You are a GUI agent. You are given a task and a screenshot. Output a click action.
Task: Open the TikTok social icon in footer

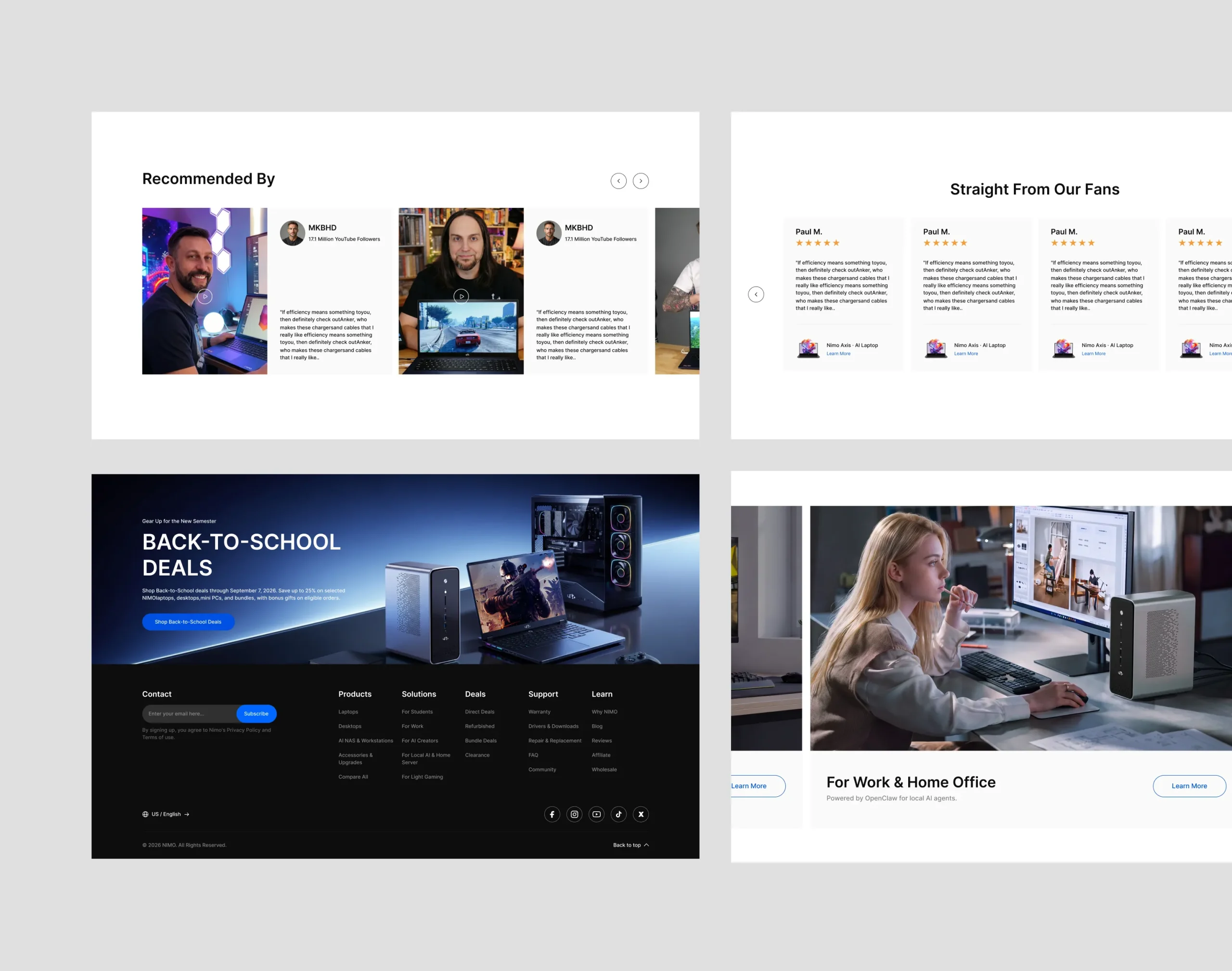point(618,814)
